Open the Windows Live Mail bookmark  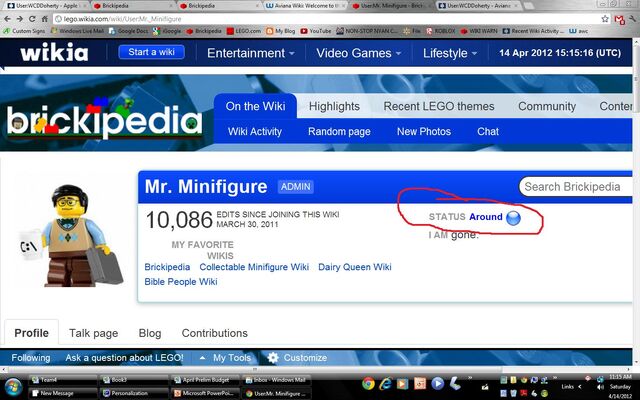78,31
